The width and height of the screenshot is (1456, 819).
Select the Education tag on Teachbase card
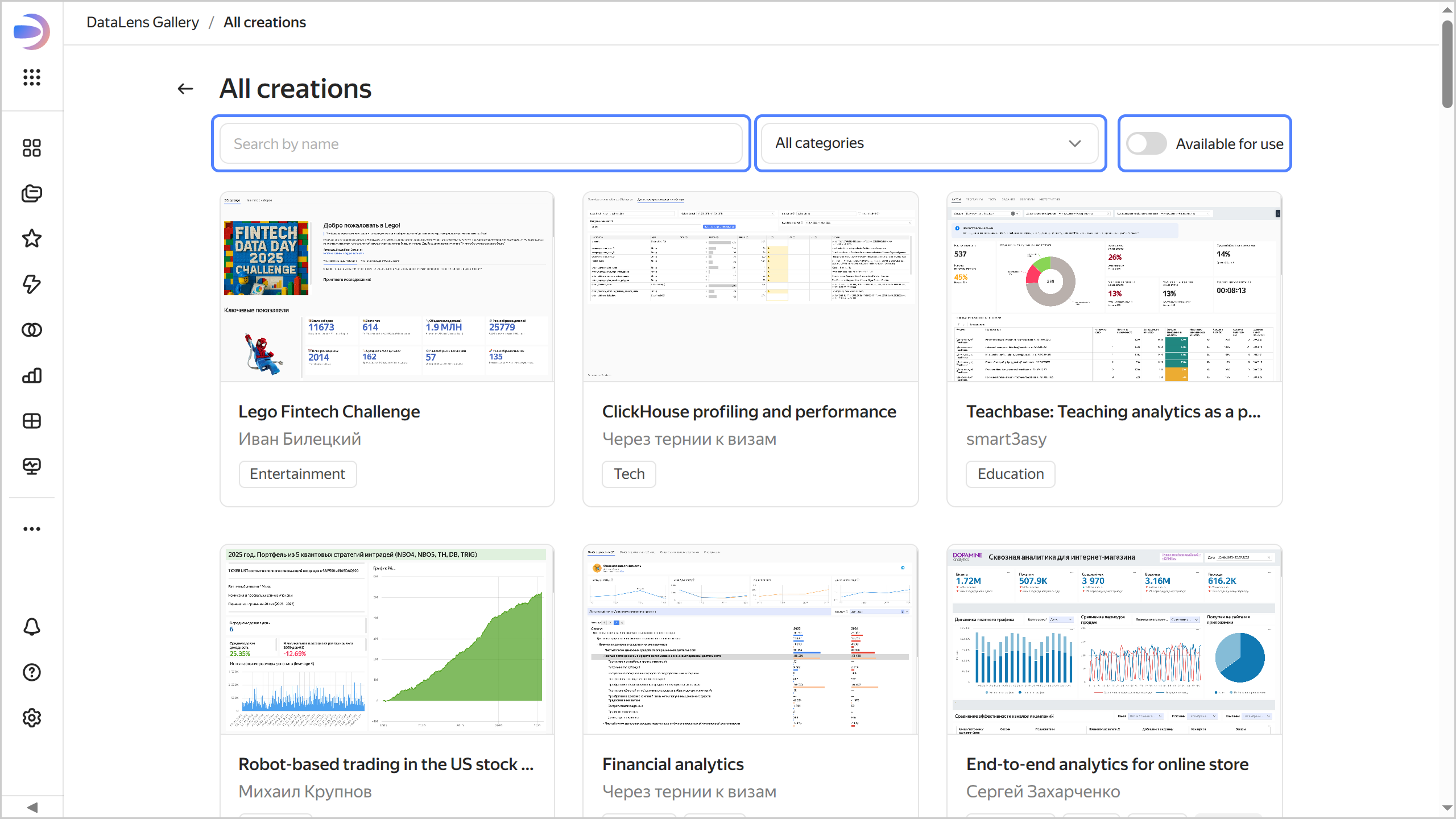[x=1010, y=474]
